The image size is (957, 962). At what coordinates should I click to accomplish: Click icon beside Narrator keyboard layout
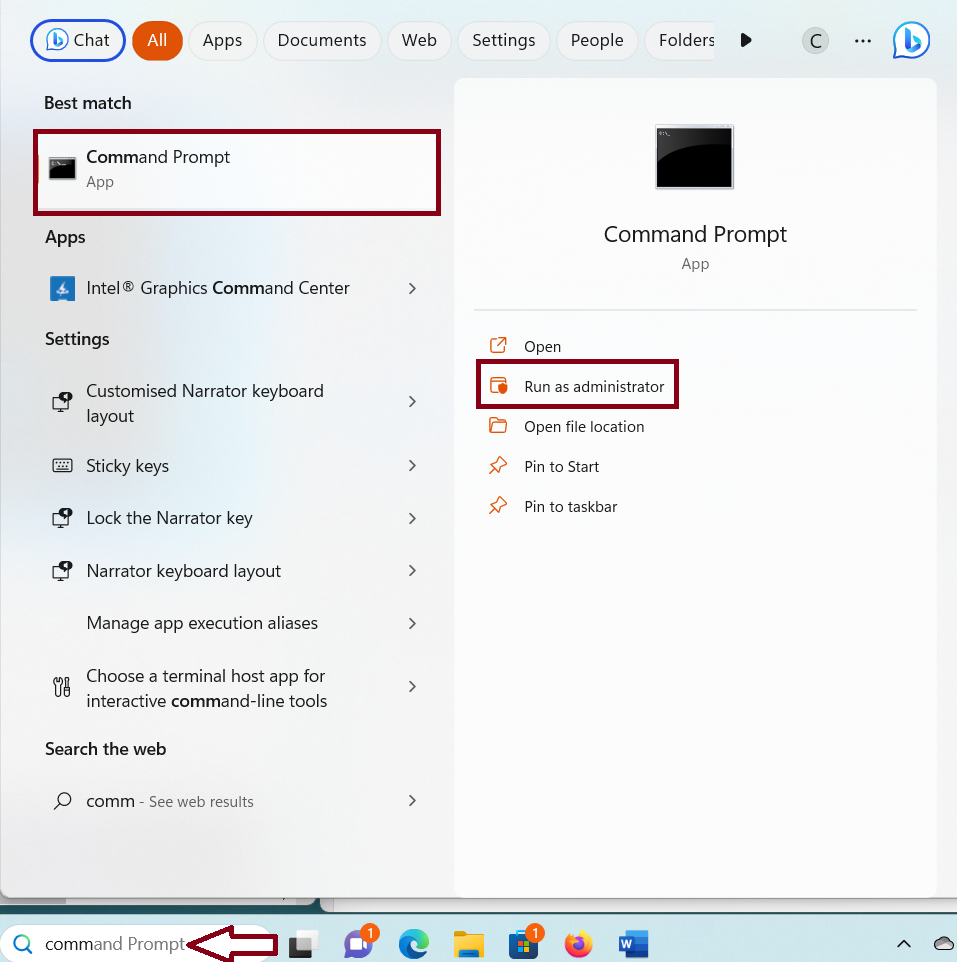click(62, 571)
